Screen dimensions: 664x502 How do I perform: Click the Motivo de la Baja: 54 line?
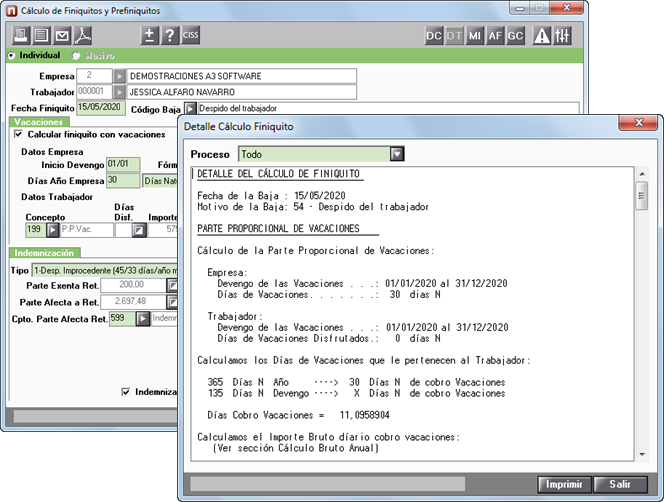[x=313, y=207]
